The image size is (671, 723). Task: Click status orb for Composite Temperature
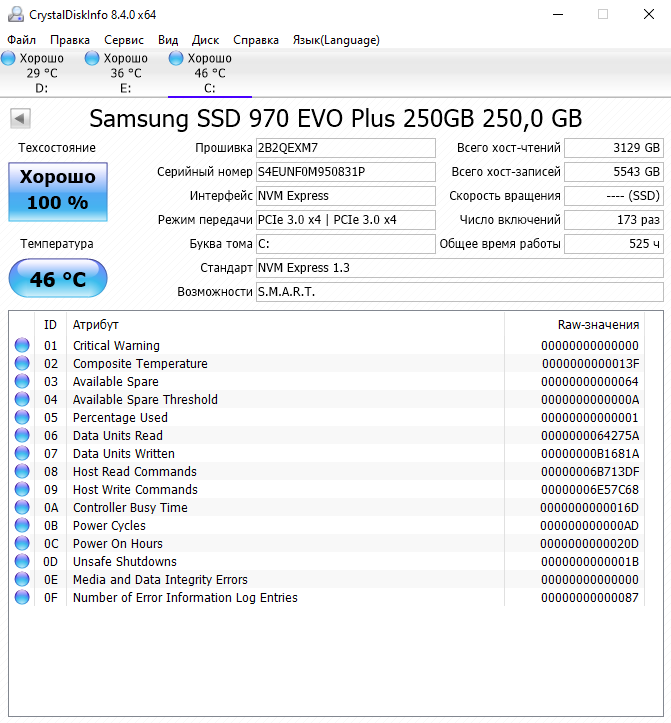(22, 363)
